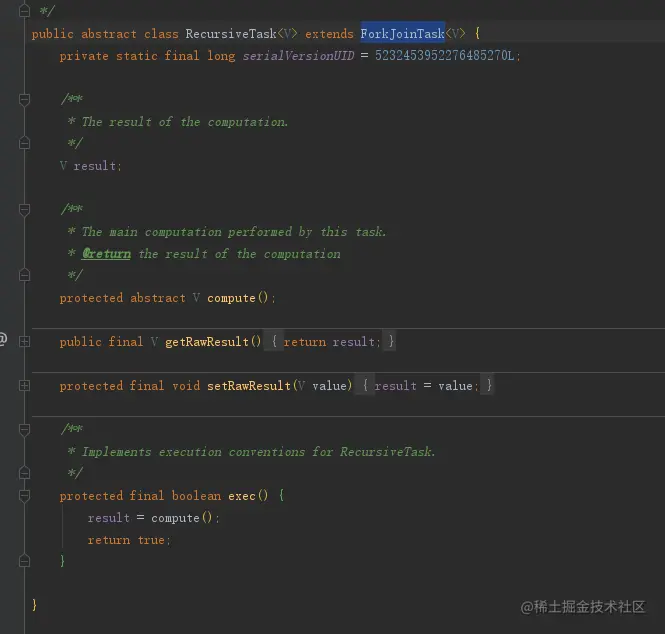Collapse the 'The main computation' Javadoc fold start
665x634 pixels.
tap(25, 210)
